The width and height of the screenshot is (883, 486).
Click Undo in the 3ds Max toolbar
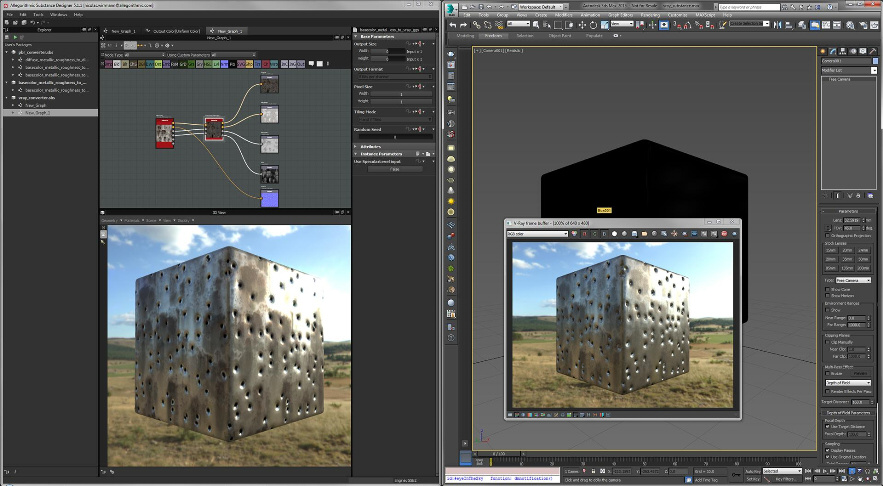pyautogui.click(x=453, y=25)
